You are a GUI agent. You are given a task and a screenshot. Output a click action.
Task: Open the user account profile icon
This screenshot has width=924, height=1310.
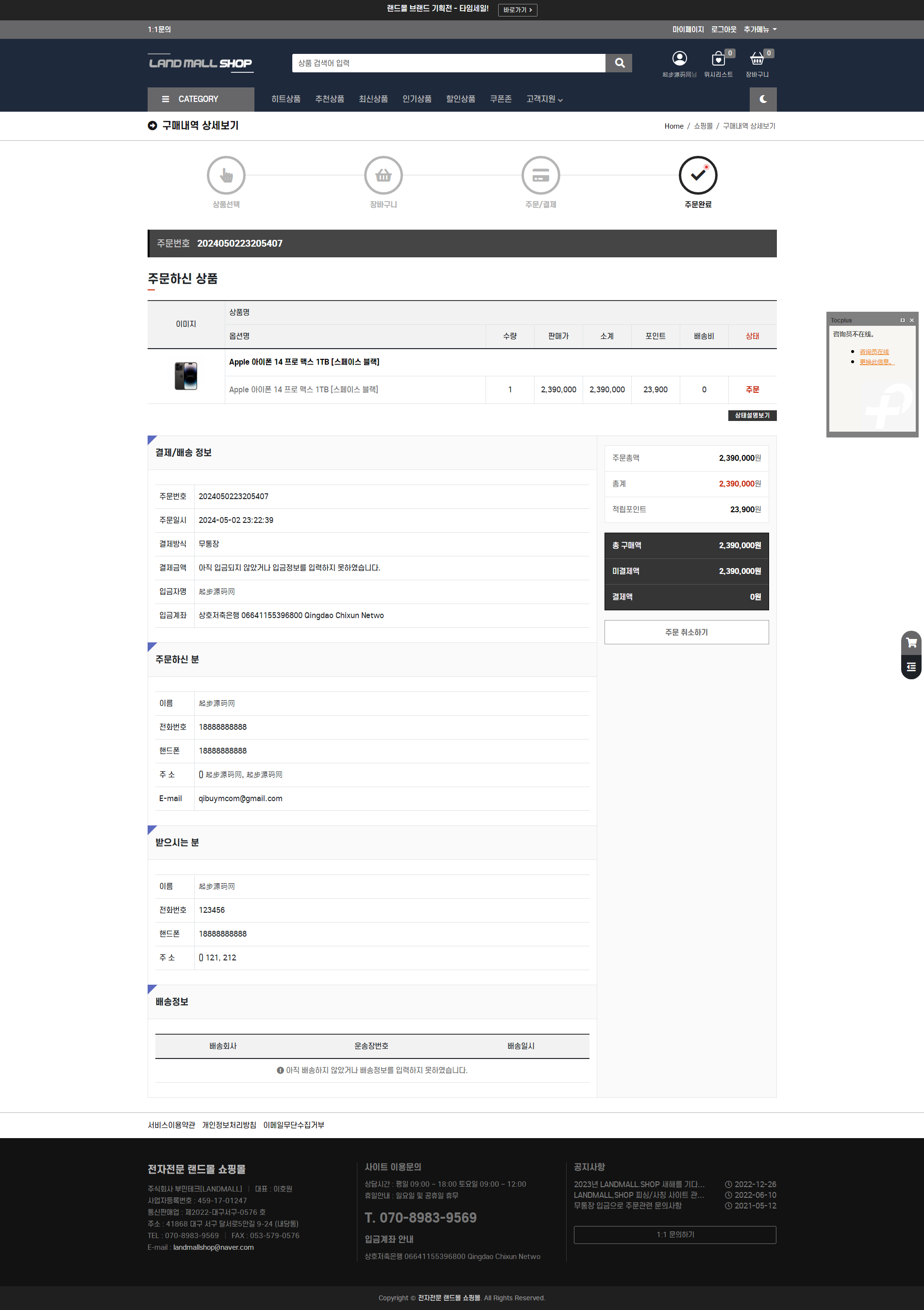coord(679,58)
